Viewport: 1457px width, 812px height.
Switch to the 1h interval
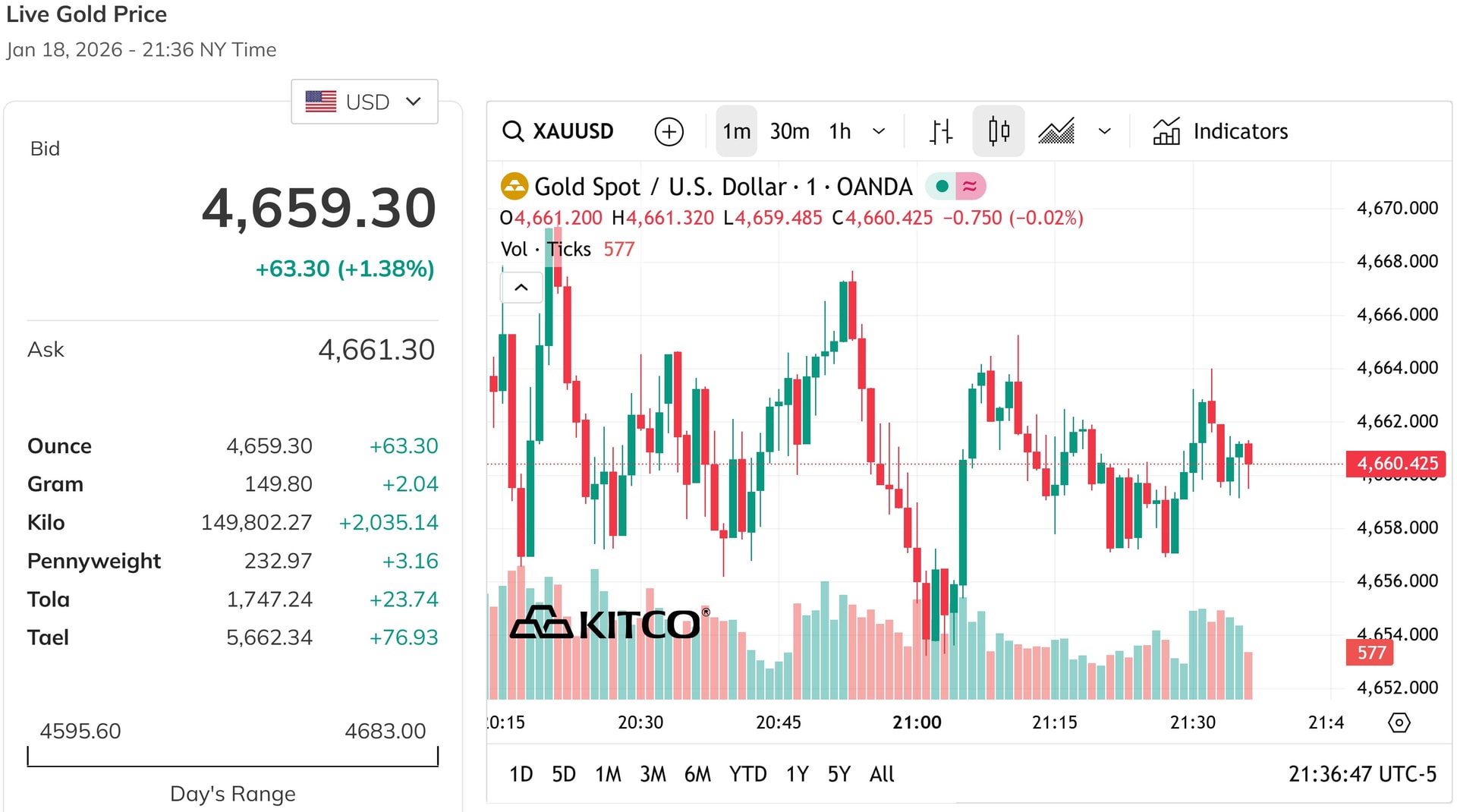839,131
